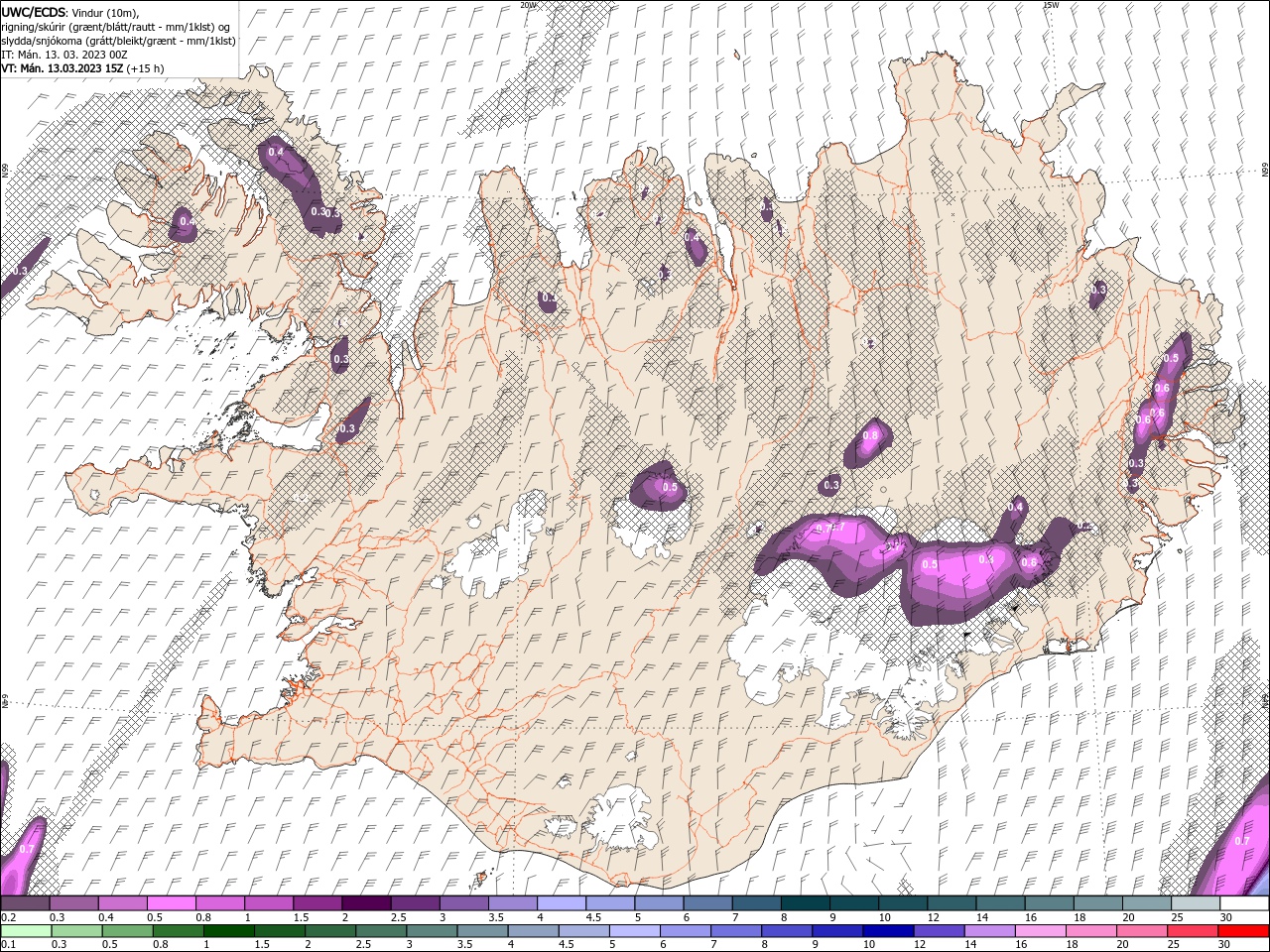Screen dimensions: 1270x952
Task: Click the 0.7 value at bottom-right corner
Action: (x=1242, y=841)
